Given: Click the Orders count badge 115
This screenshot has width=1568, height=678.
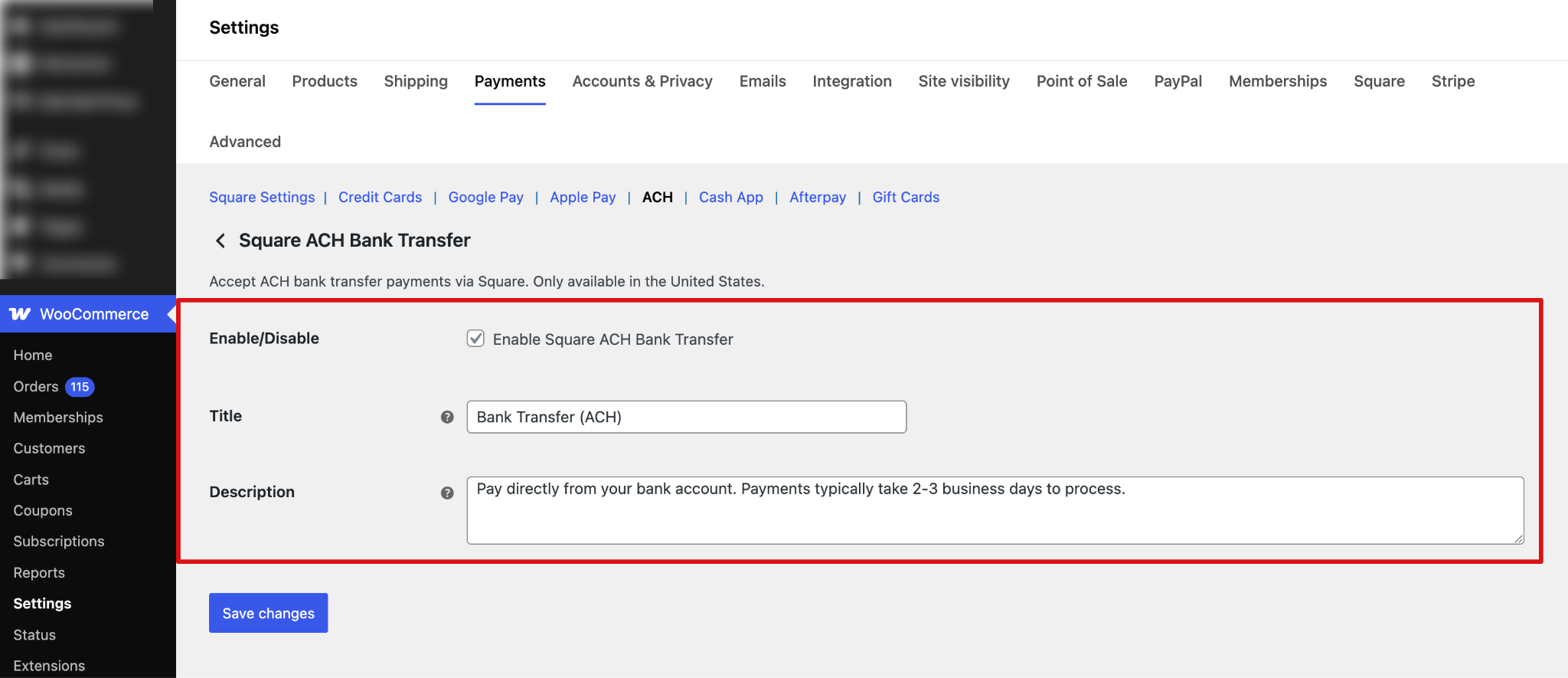Looking at the screenshot, I should (80, 387).
